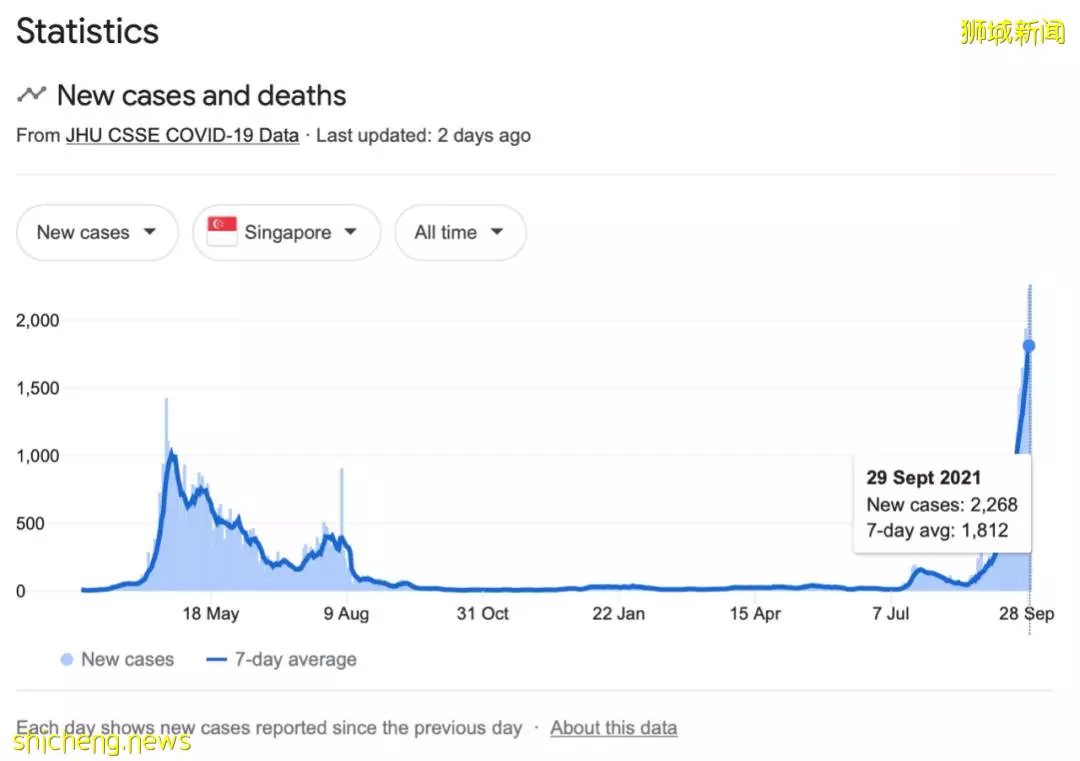The image size is (1080, 761).
Task: Click the blue data point on chart peak
Action: [x=1028, y=346]
